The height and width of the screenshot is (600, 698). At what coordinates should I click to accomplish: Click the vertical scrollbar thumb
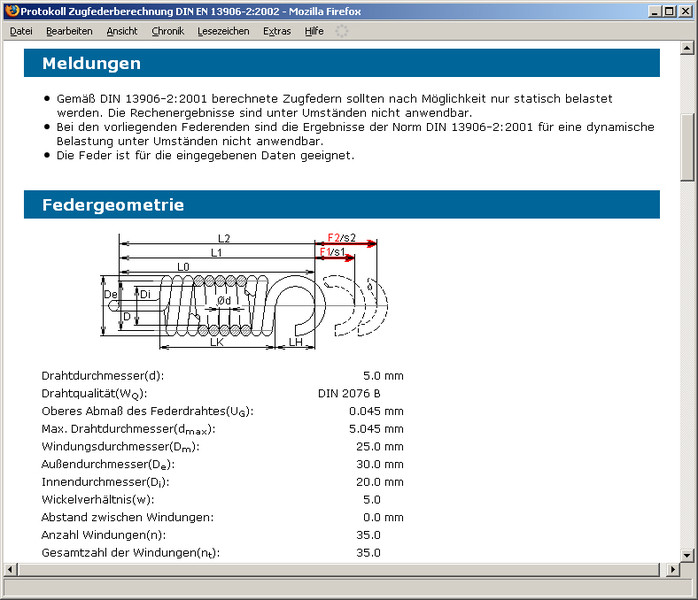click(x=688, y=146)
